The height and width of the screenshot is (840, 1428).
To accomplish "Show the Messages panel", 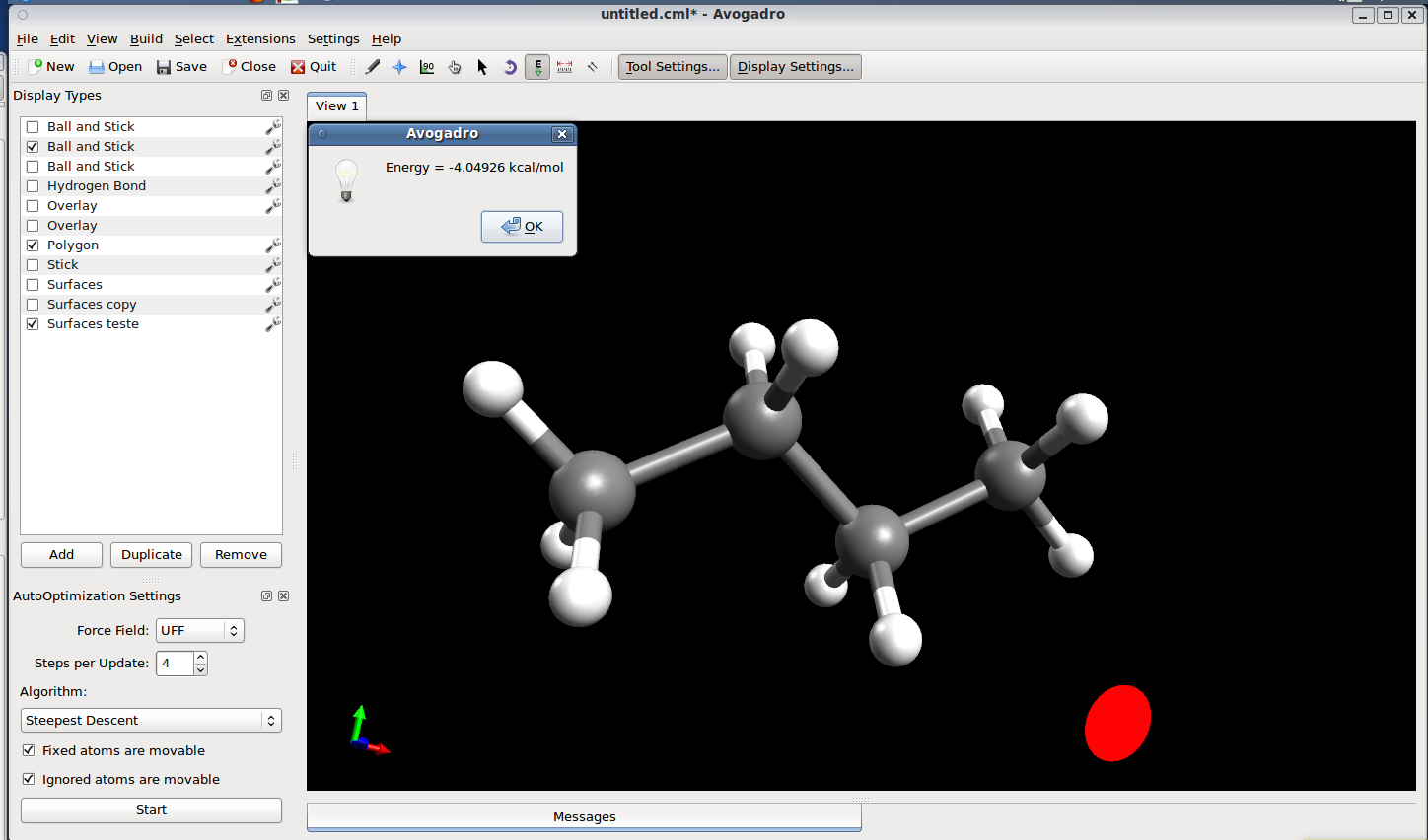I will (x=584, y=817).
